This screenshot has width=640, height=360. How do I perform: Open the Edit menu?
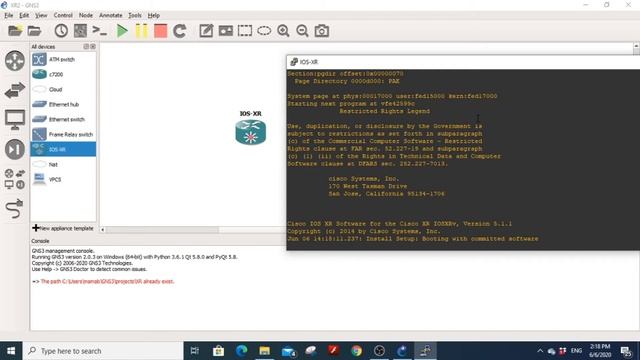pyautogui.click(x=24, y=16)
